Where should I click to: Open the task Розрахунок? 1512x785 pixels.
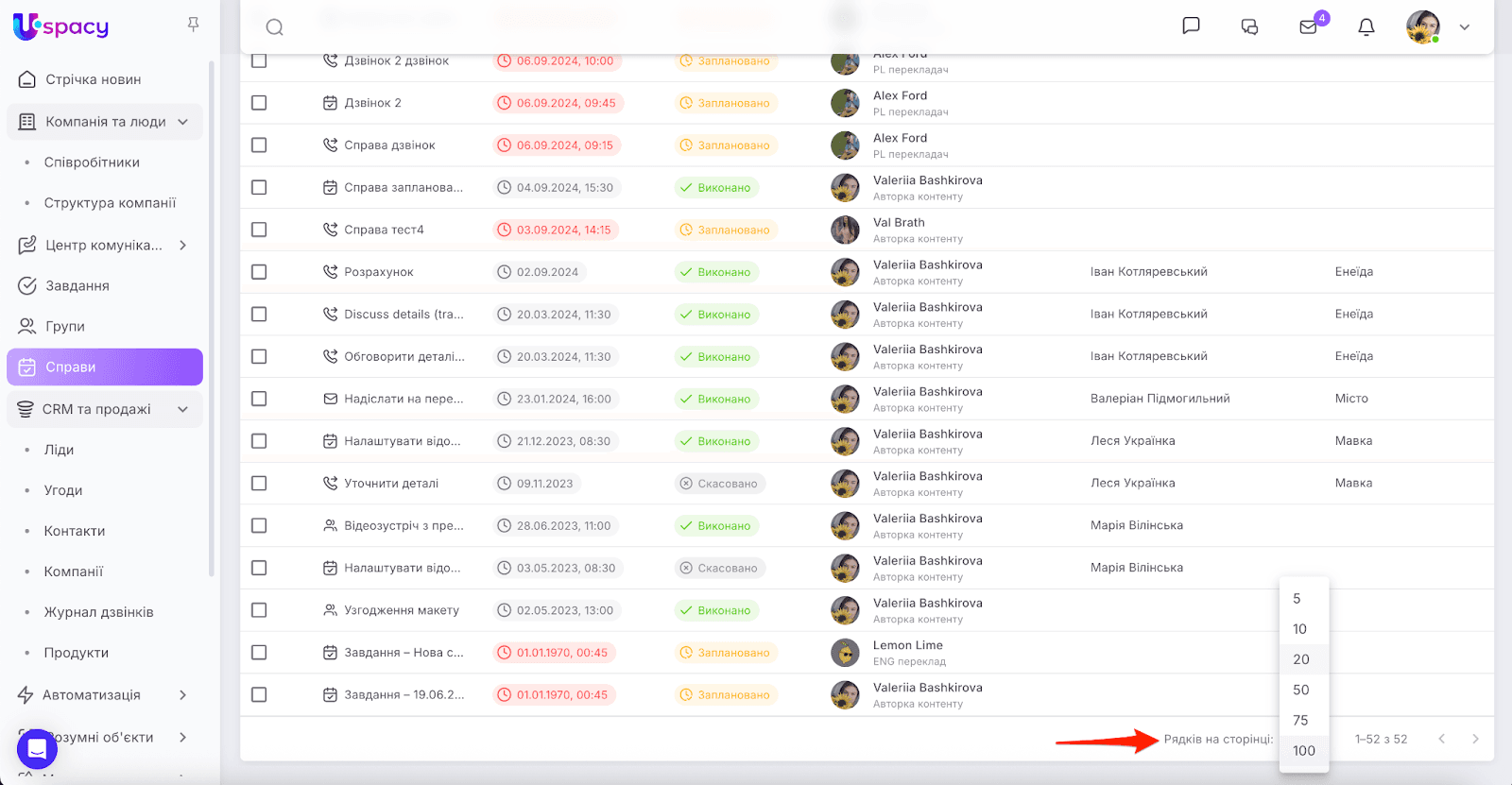click(379, 272)
